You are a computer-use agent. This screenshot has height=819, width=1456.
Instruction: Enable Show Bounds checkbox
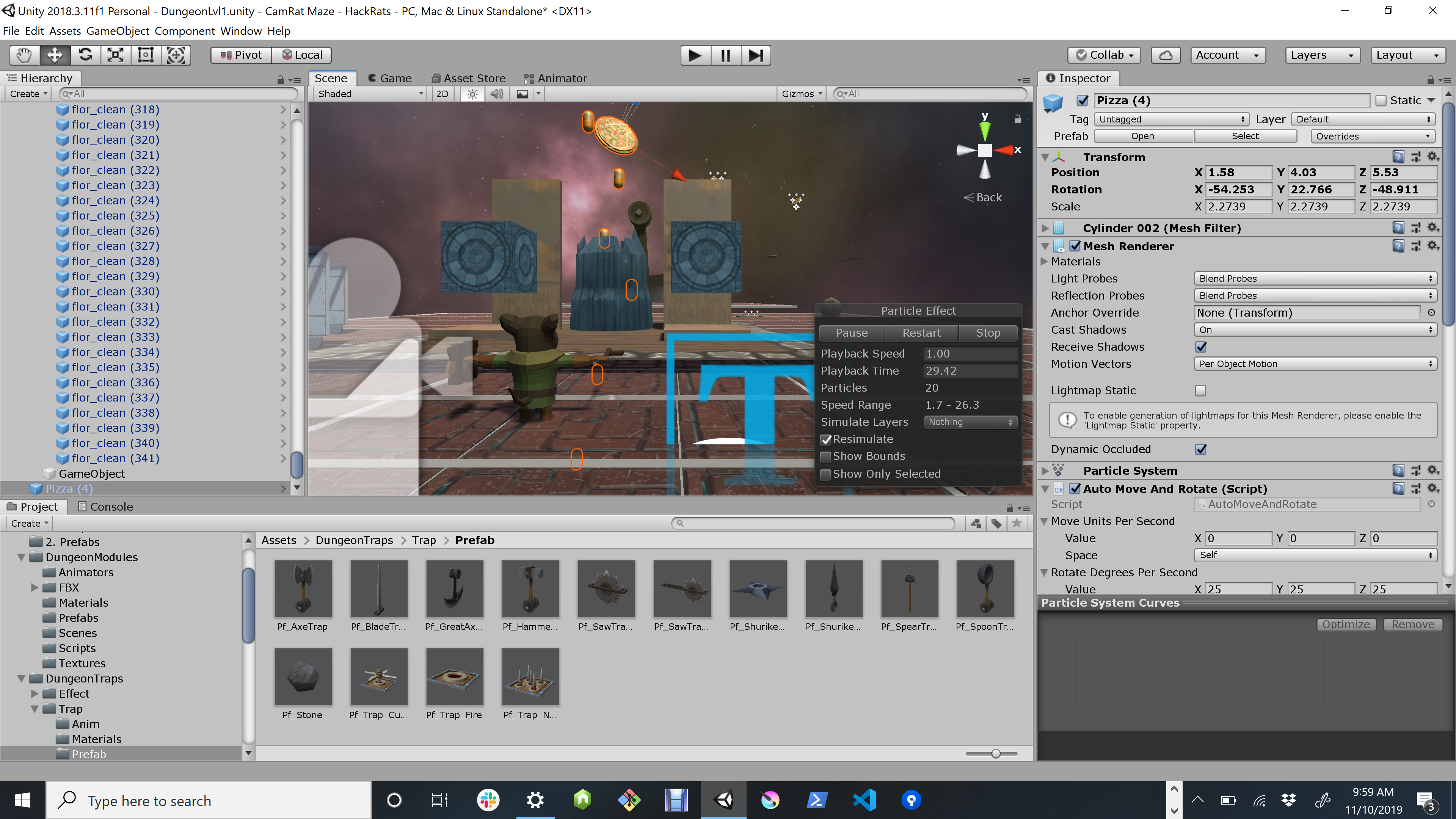[826, 457]
